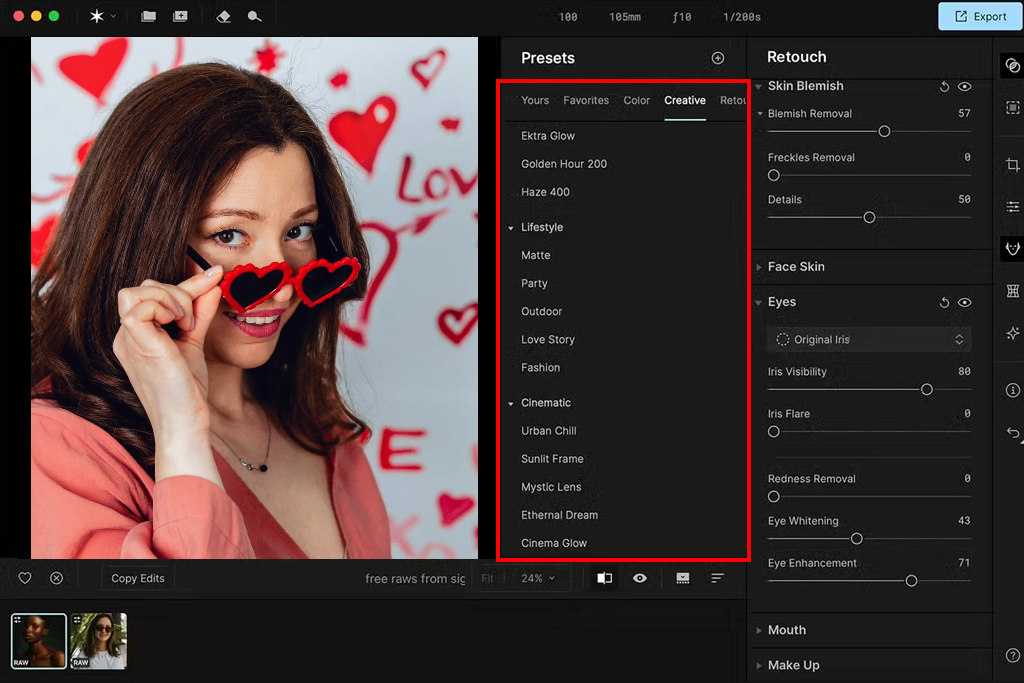The height and width of the screenshot is (683, 1024).
Task: Click the Copy Edits button
Action: click(138, 579)
